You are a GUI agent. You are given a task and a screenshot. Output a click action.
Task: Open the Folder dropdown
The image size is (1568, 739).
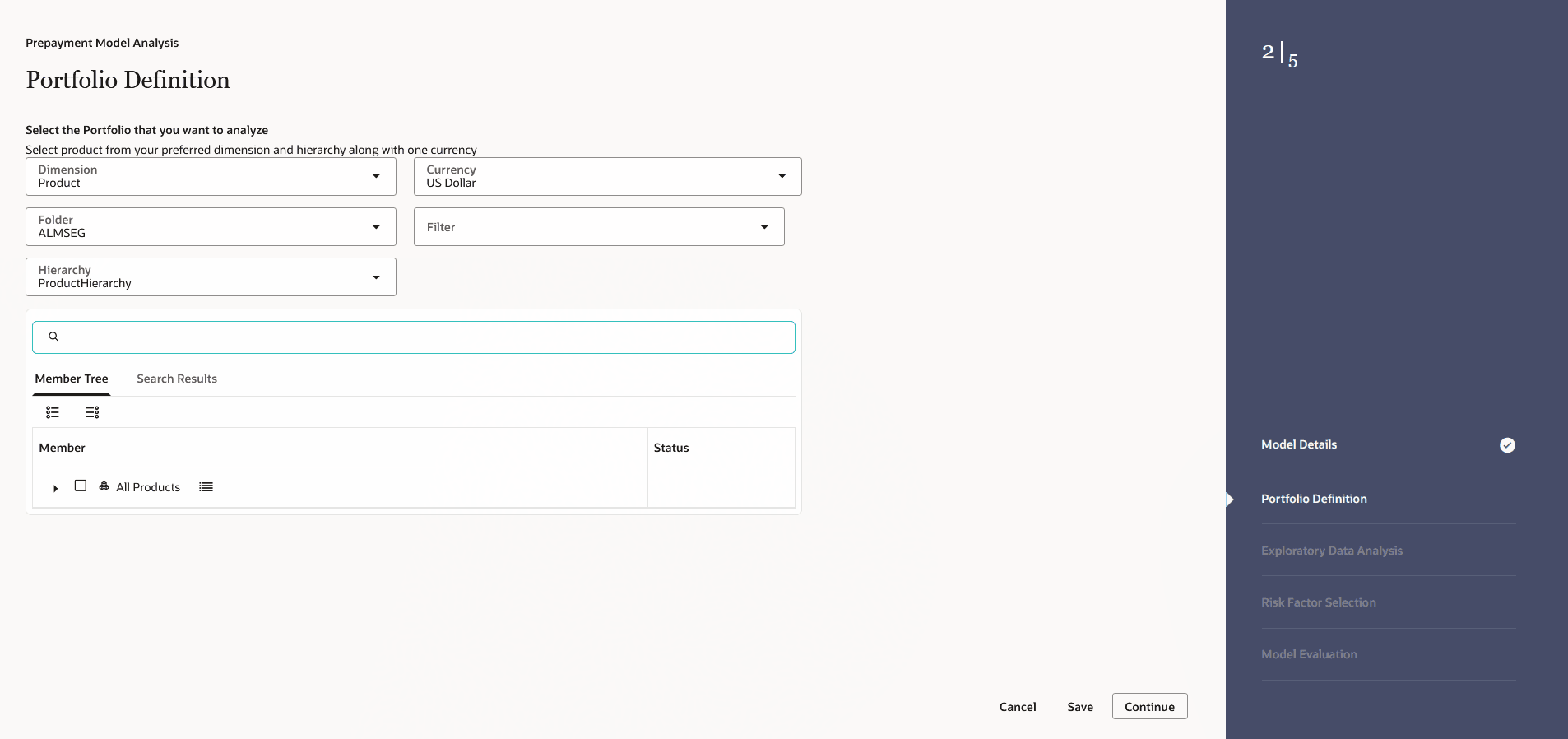pos(211,226)
